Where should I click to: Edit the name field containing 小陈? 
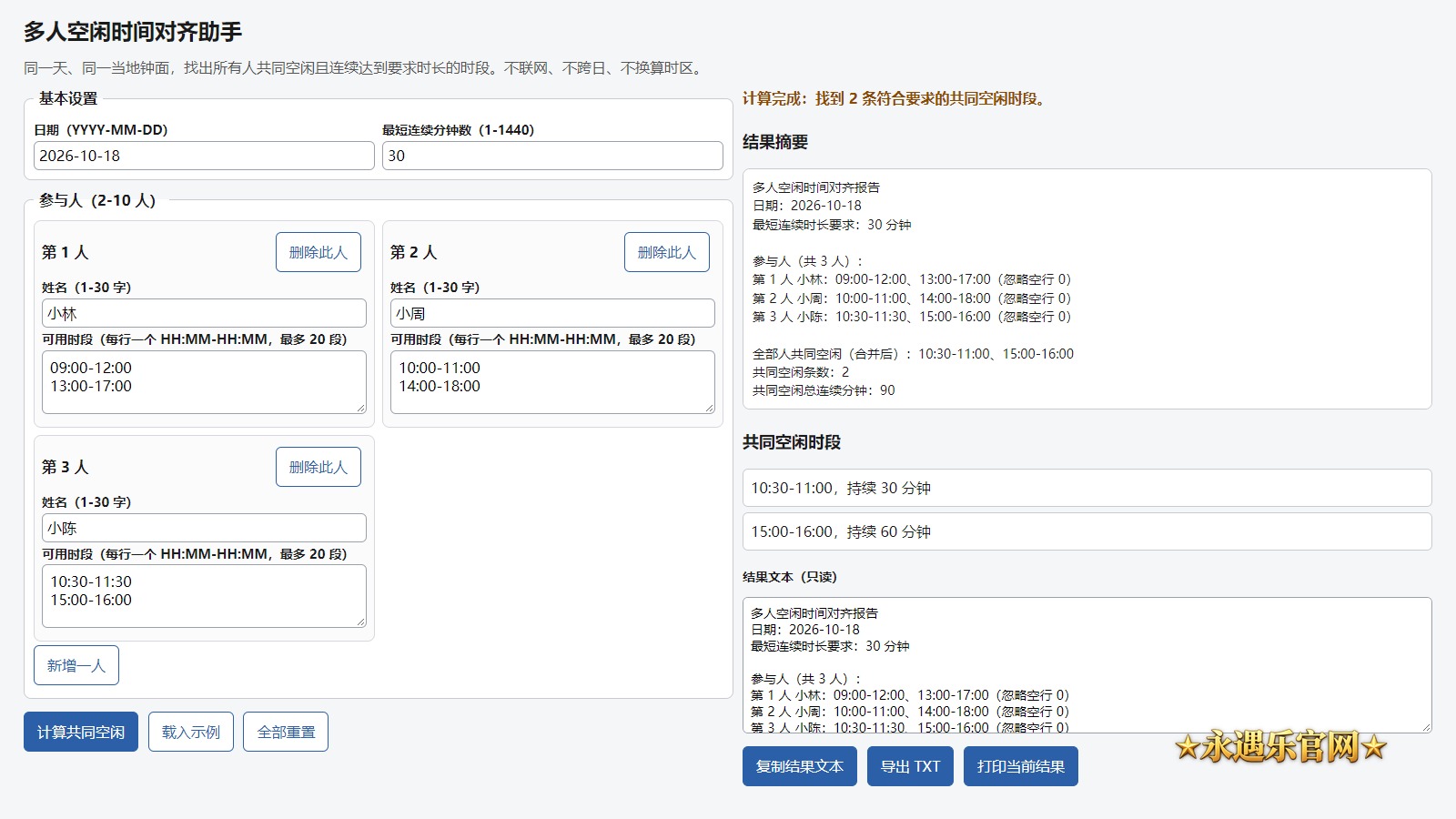(204, 528)
